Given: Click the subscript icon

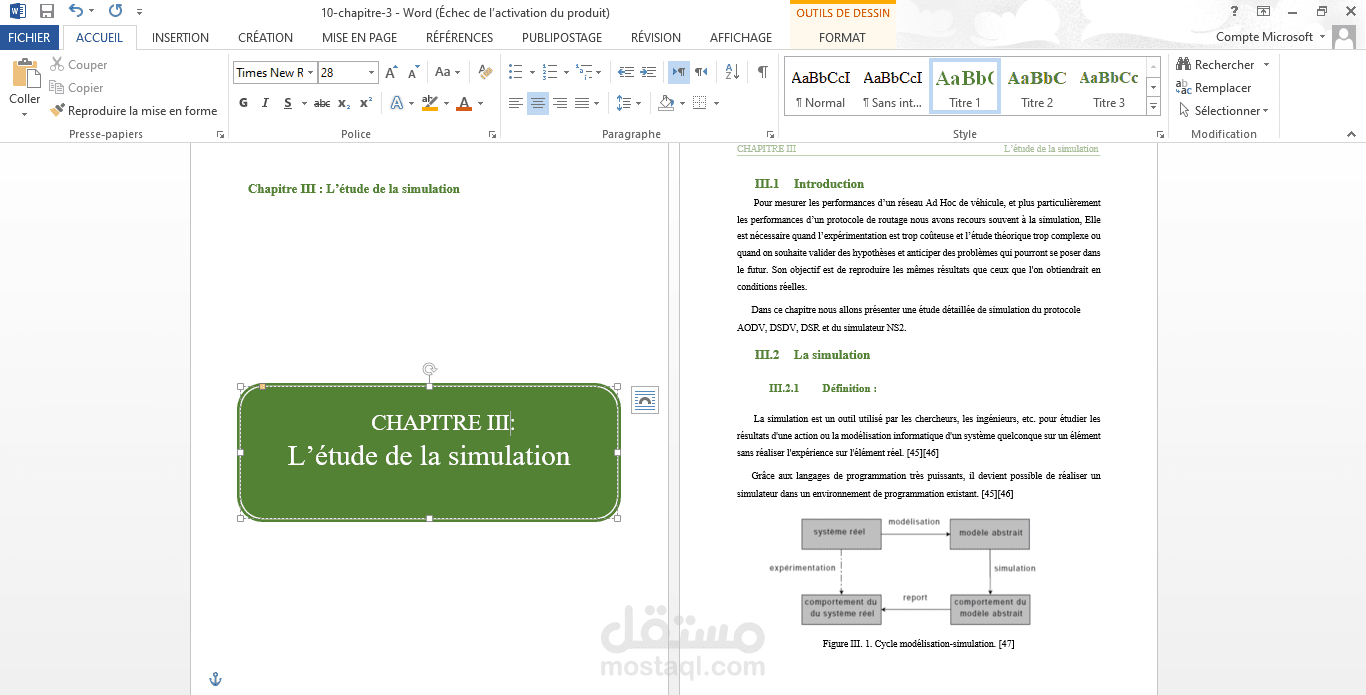Looking at the screenshot, I should [x=344, y=103].
